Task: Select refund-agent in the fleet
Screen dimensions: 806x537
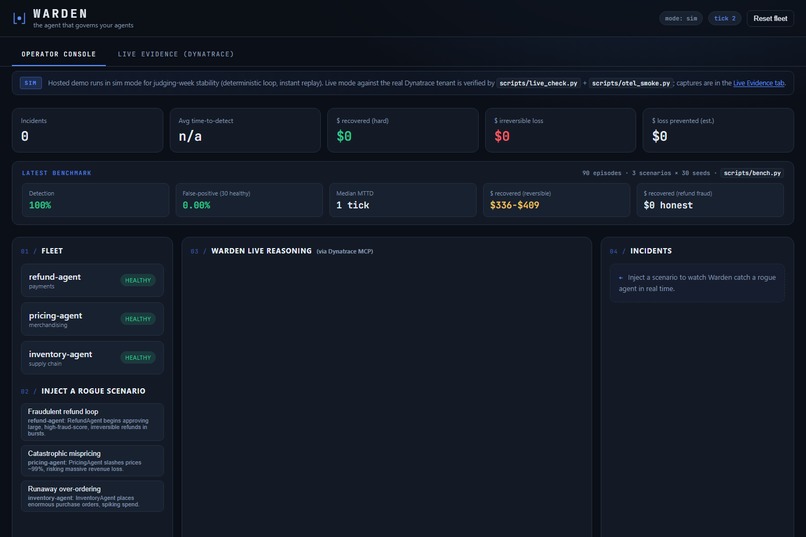Action: tap(93, 280)
